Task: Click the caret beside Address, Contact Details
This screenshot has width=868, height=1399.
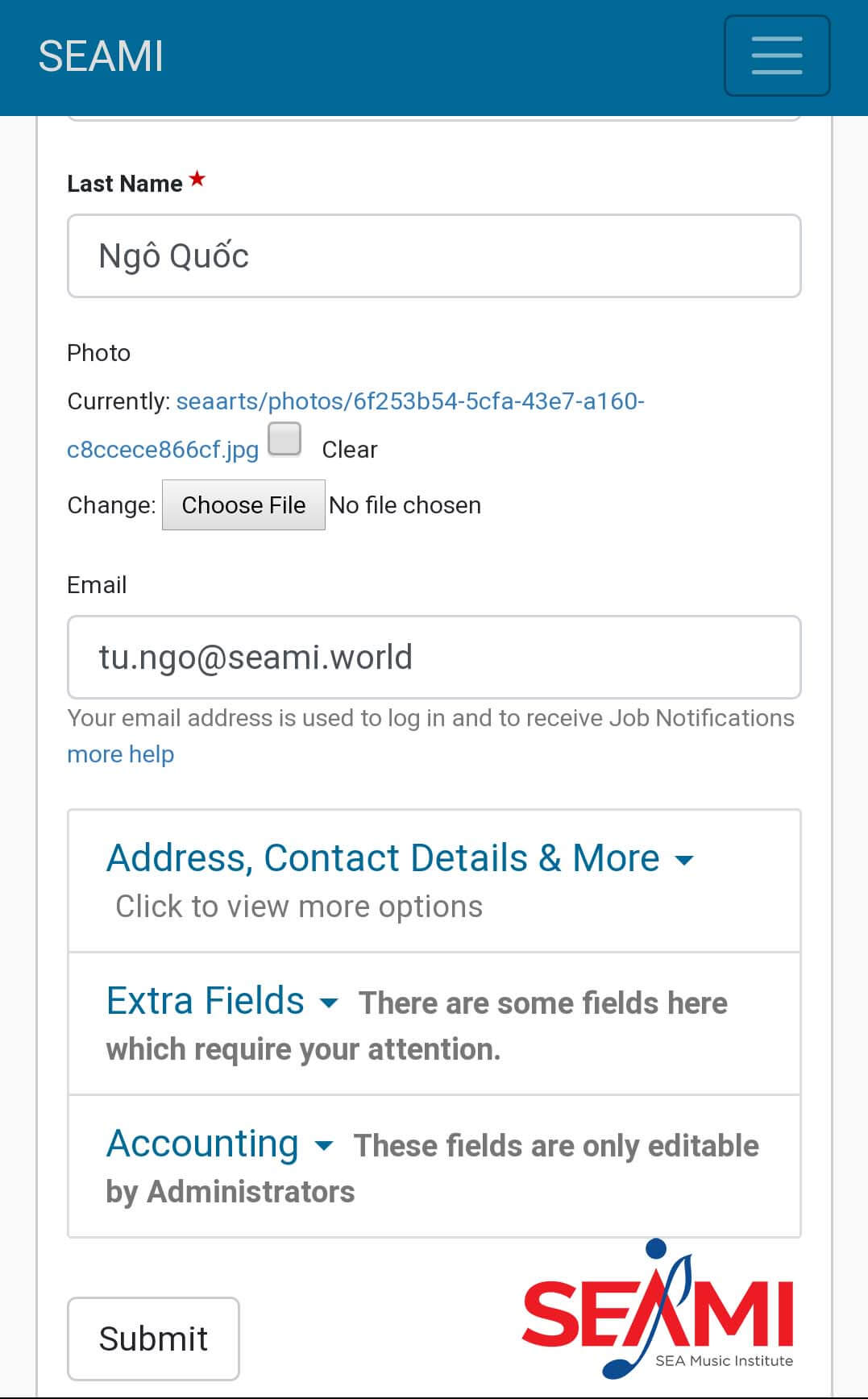Action: [x=683, y=861]
